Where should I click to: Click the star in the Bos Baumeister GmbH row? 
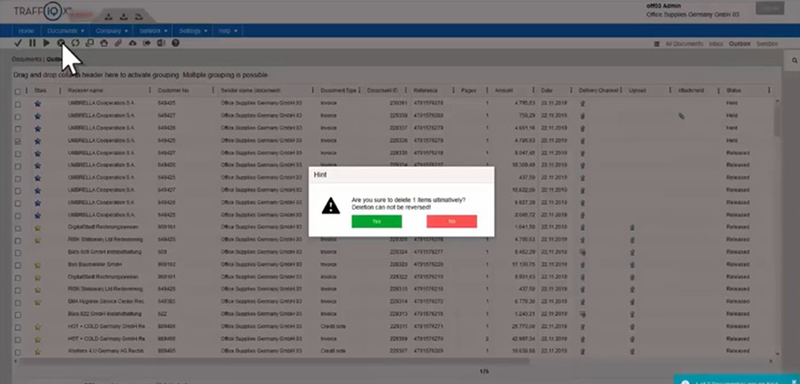point(37,265)
